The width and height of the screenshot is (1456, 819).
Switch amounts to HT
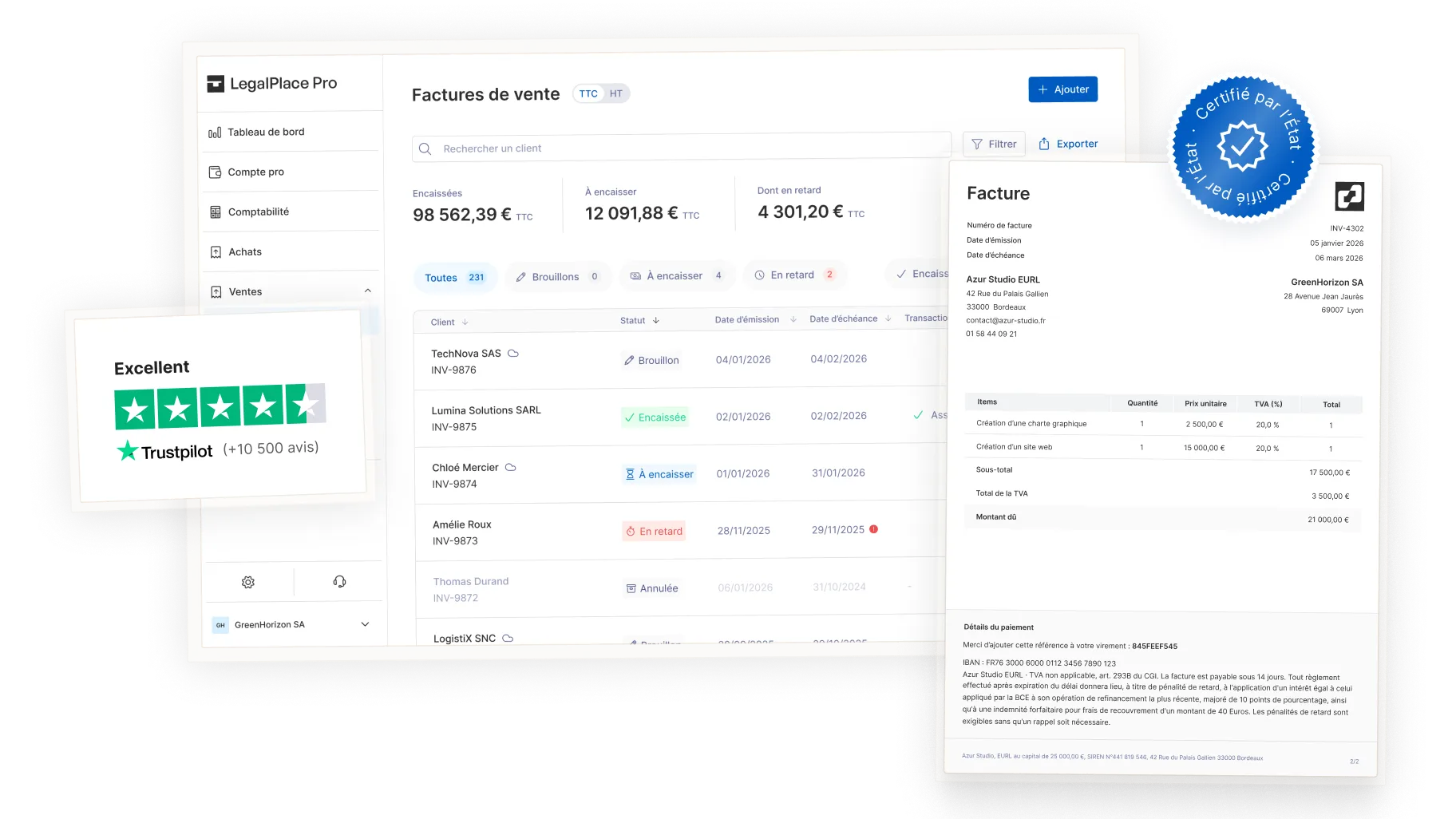click(x=615, y=93)
